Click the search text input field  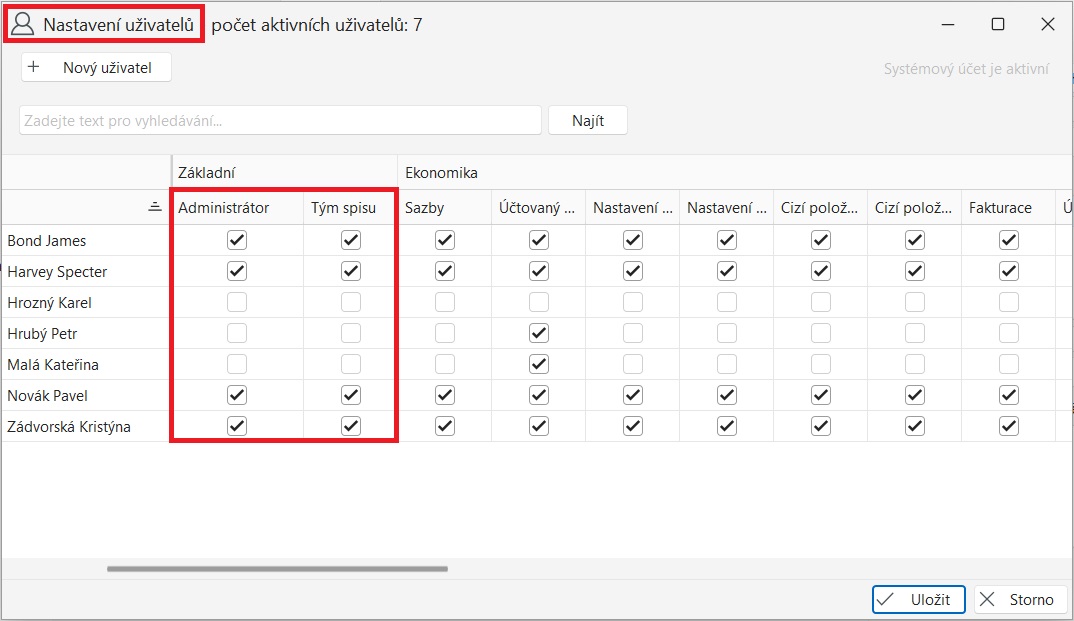click(x=280, y=121)
